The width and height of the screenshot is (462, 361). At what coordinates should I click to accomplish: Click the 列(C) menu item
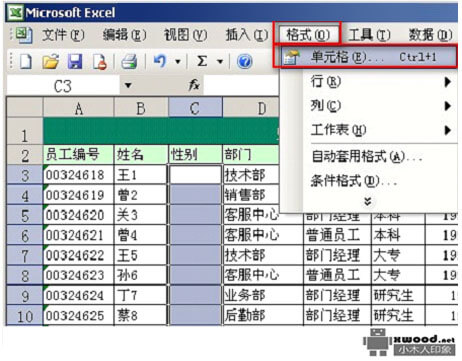368,106
